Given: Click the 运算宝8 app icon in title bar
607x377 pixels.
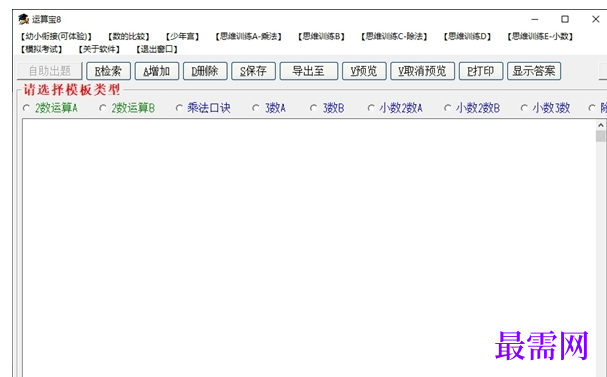Looking at the screenshot, I should 24,19.
